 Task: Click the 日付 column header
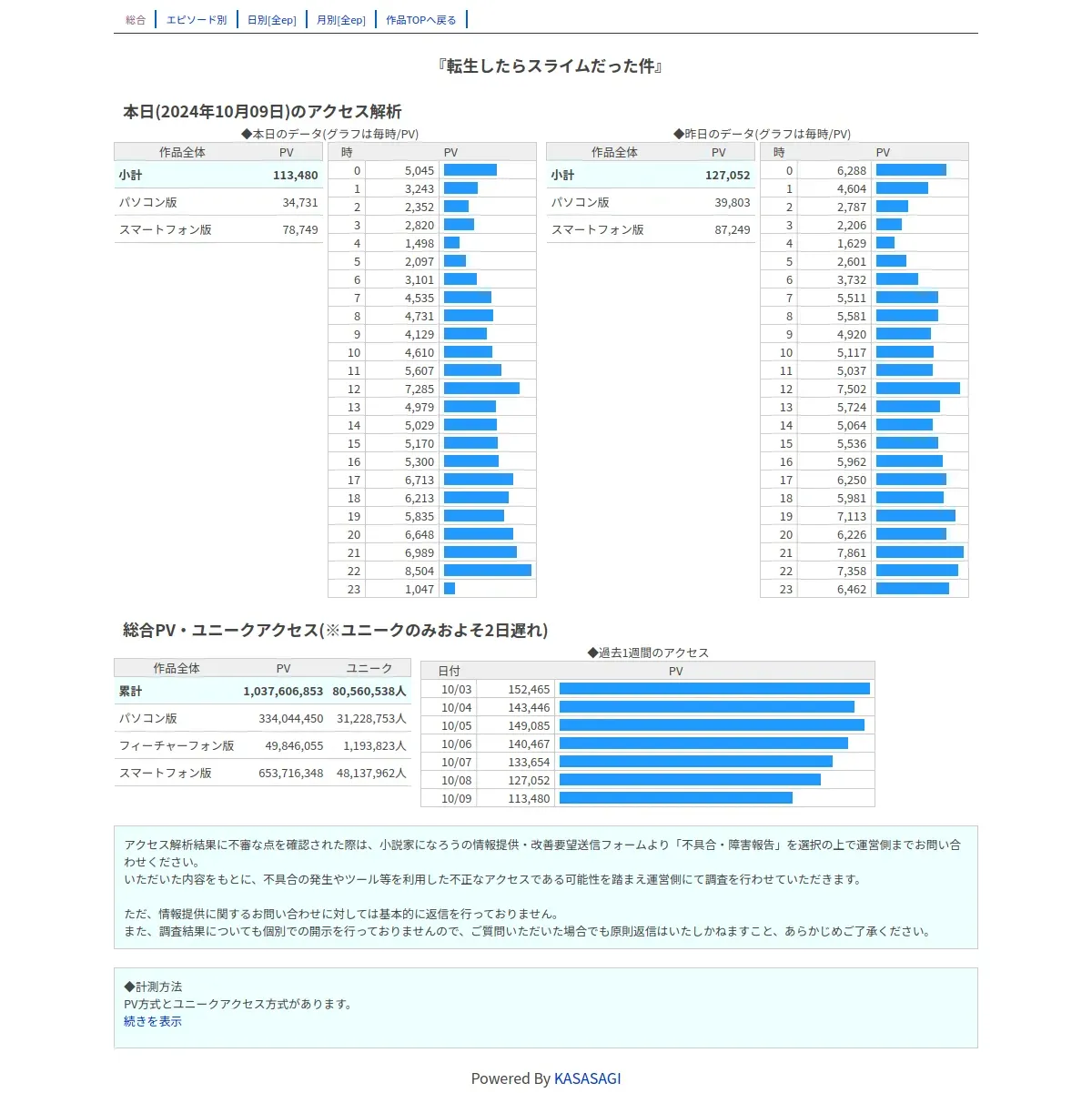pyautogui.click(x=449, y=672)
